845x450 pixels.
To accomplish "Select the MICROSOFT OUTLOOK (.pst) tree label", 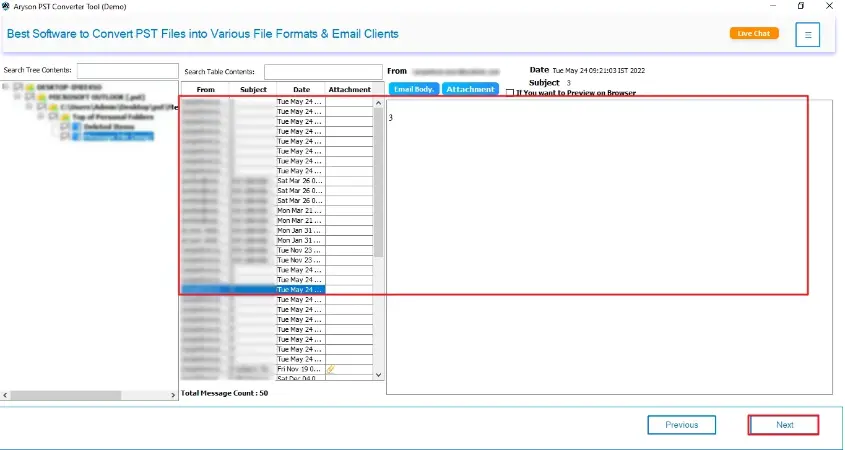I will click(x=96, y=97).
